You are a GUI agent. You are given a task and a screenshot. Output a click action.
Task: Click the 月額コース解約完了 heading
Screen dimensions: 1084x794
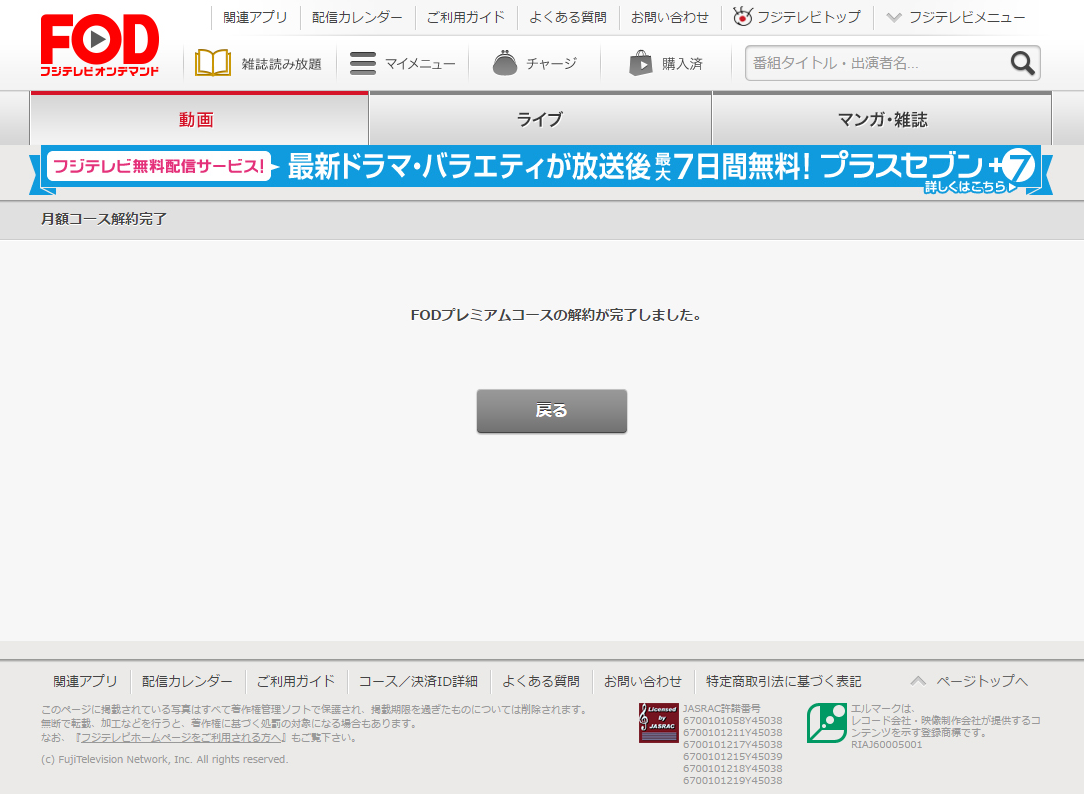click(x=104, y=218)
